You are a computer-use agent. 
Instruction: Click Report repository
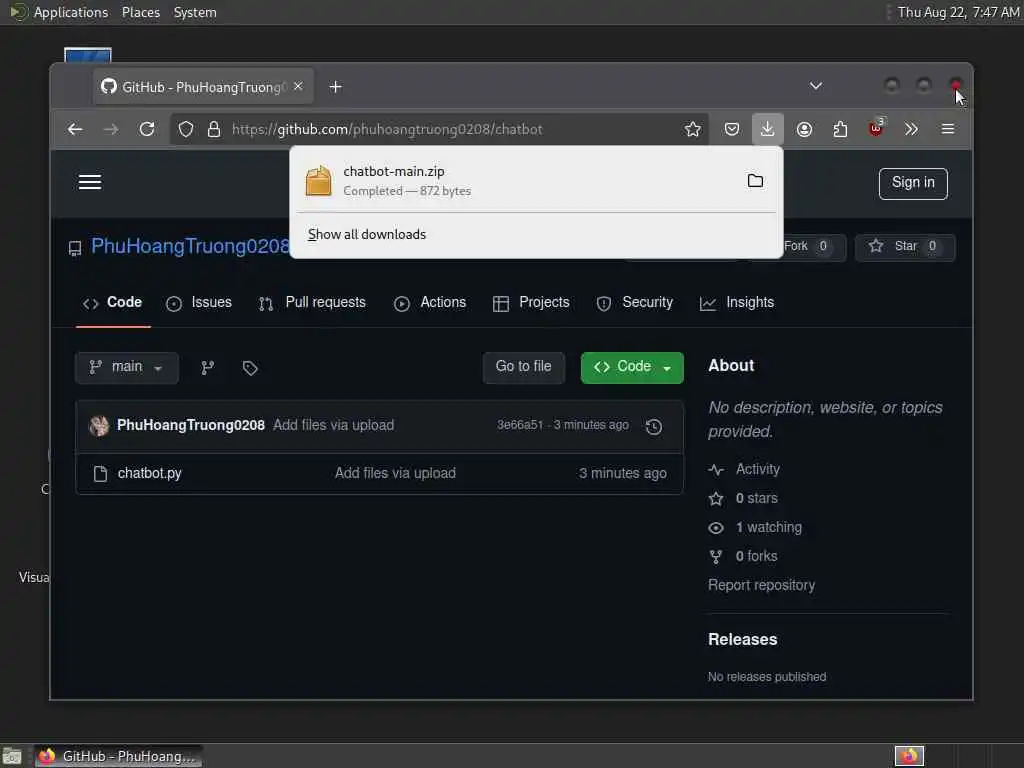tap(761, 585)
